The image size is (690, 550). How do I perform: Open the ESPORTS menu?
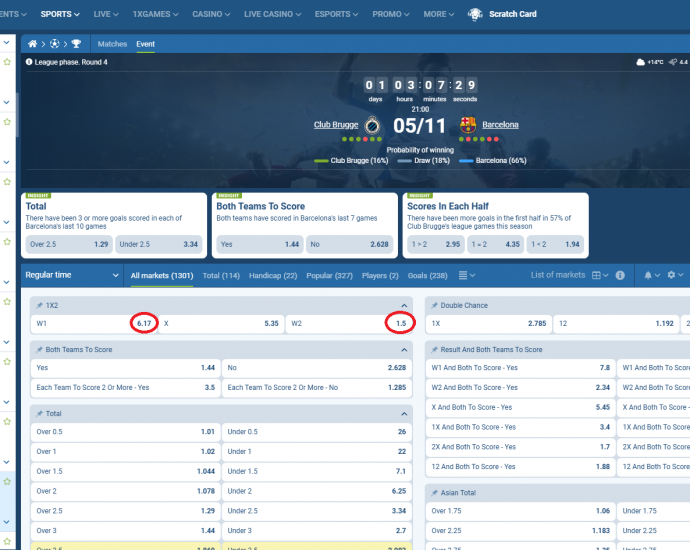(336, 14)
